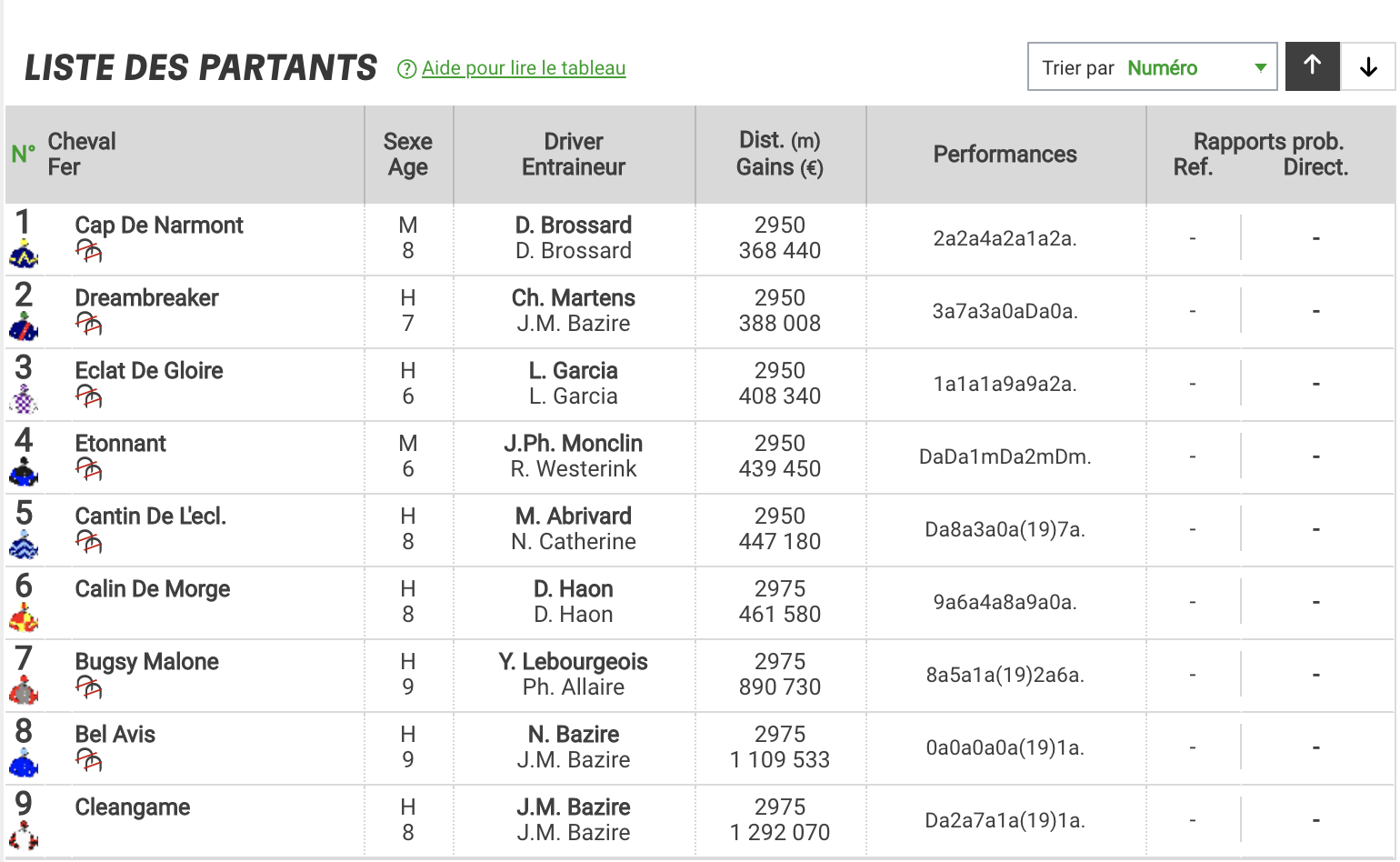
Task: Click horseshoe icon under Cantin De L'ecl.
Action: point(89,542)
